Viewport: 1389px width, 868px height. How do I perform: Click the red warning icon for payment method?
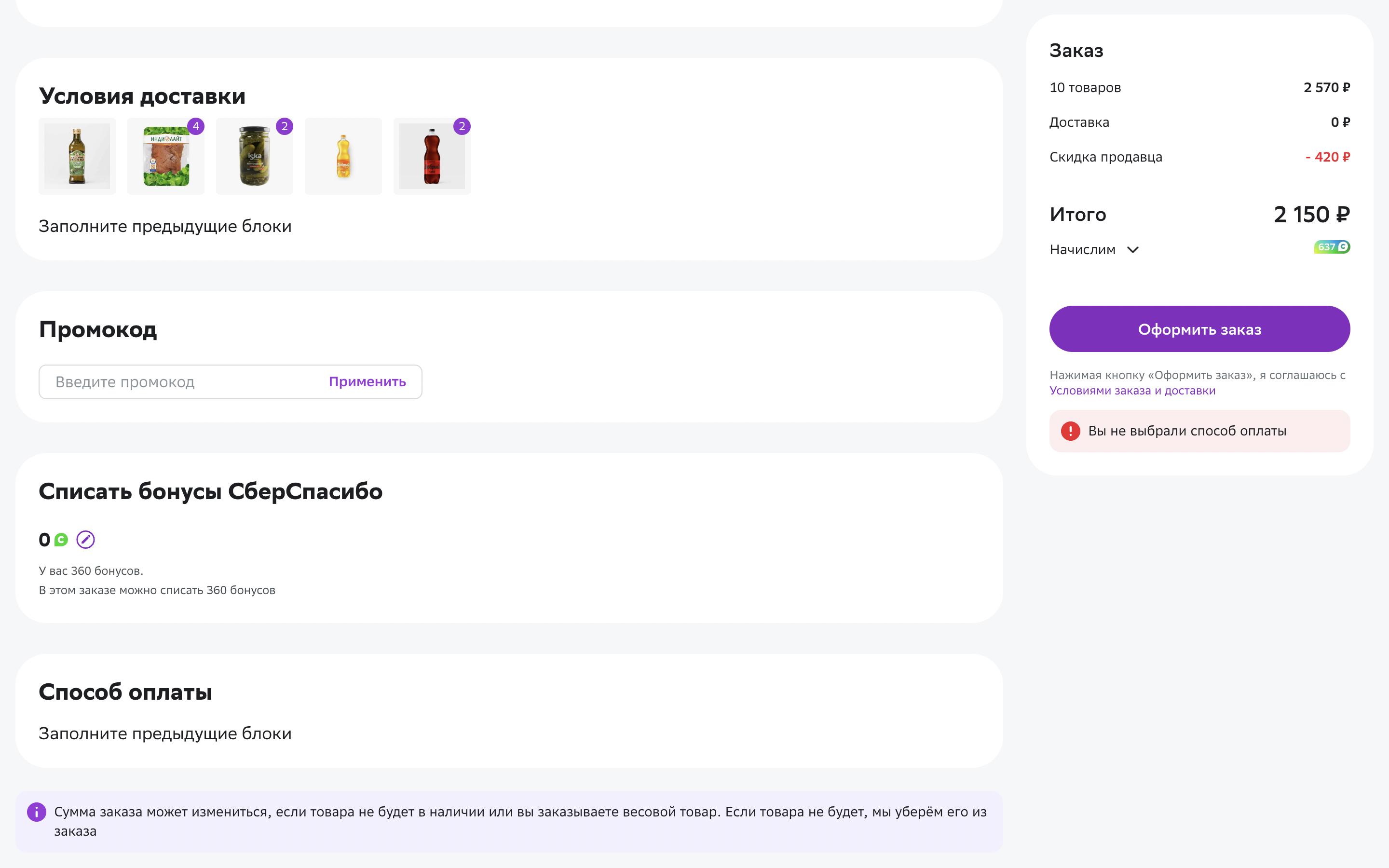[1070, 431]
